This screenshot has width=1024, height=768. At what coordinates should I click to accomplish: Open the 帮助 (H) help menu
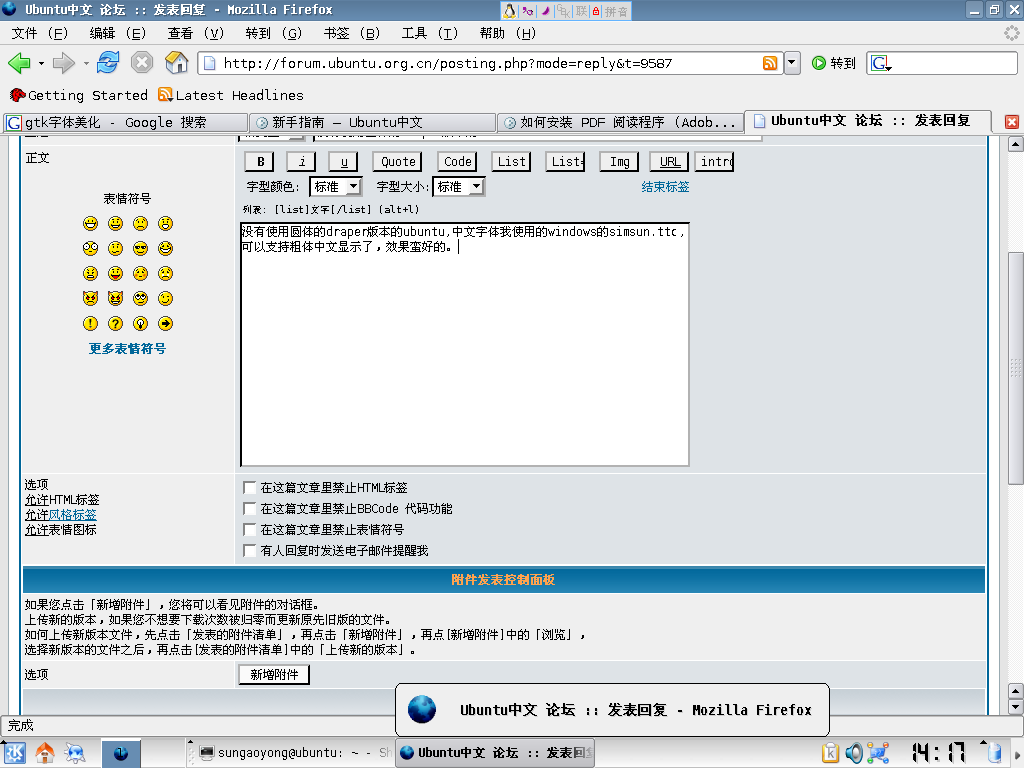pyautogui.click(x=507, y=33)
